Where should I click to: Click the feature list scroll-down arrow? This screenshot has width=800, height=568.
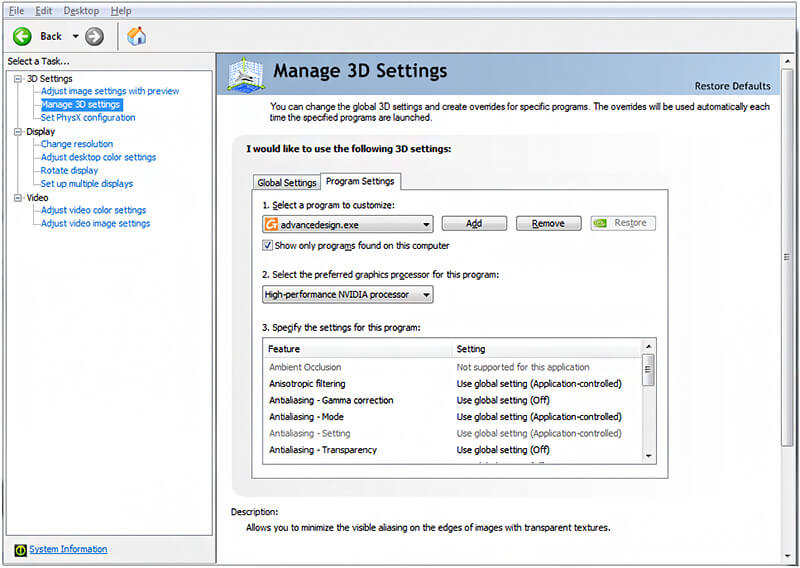[x=648, y=456]
